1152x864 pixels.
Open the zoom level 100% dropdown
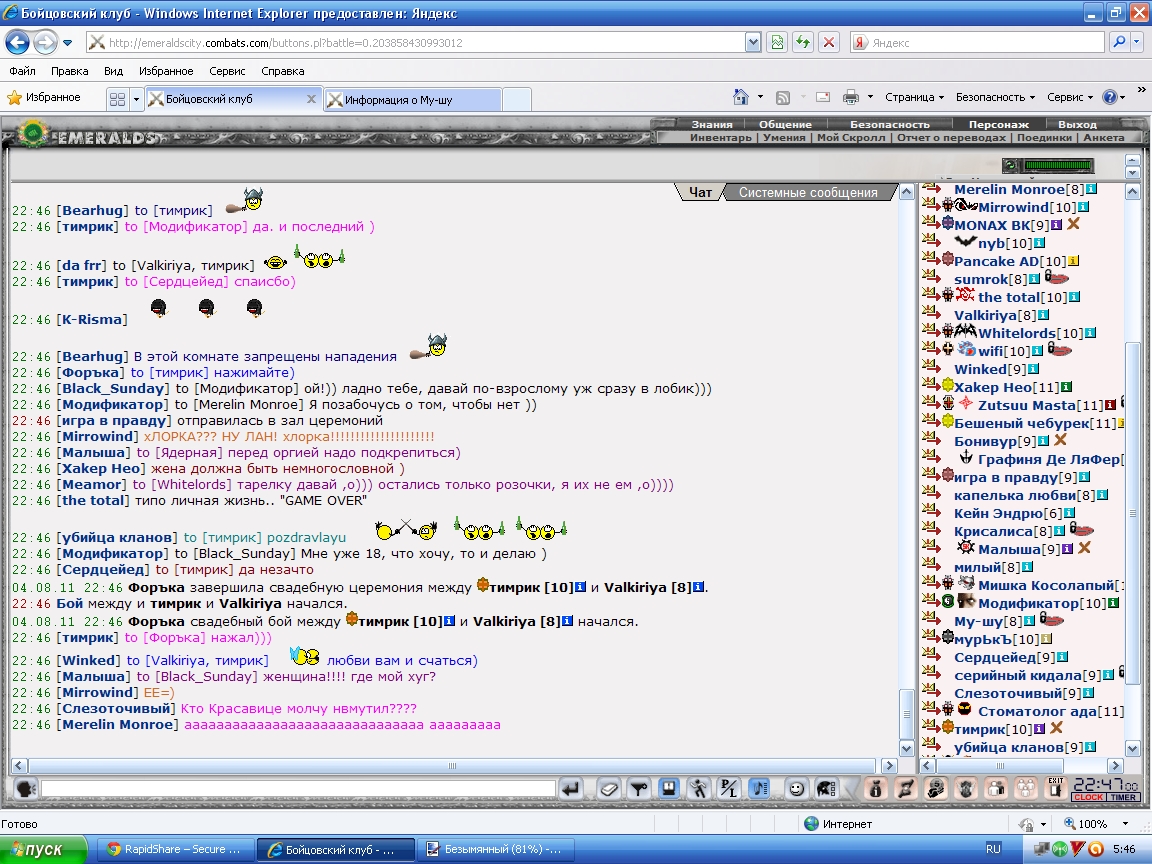[x=1125, y=824]
